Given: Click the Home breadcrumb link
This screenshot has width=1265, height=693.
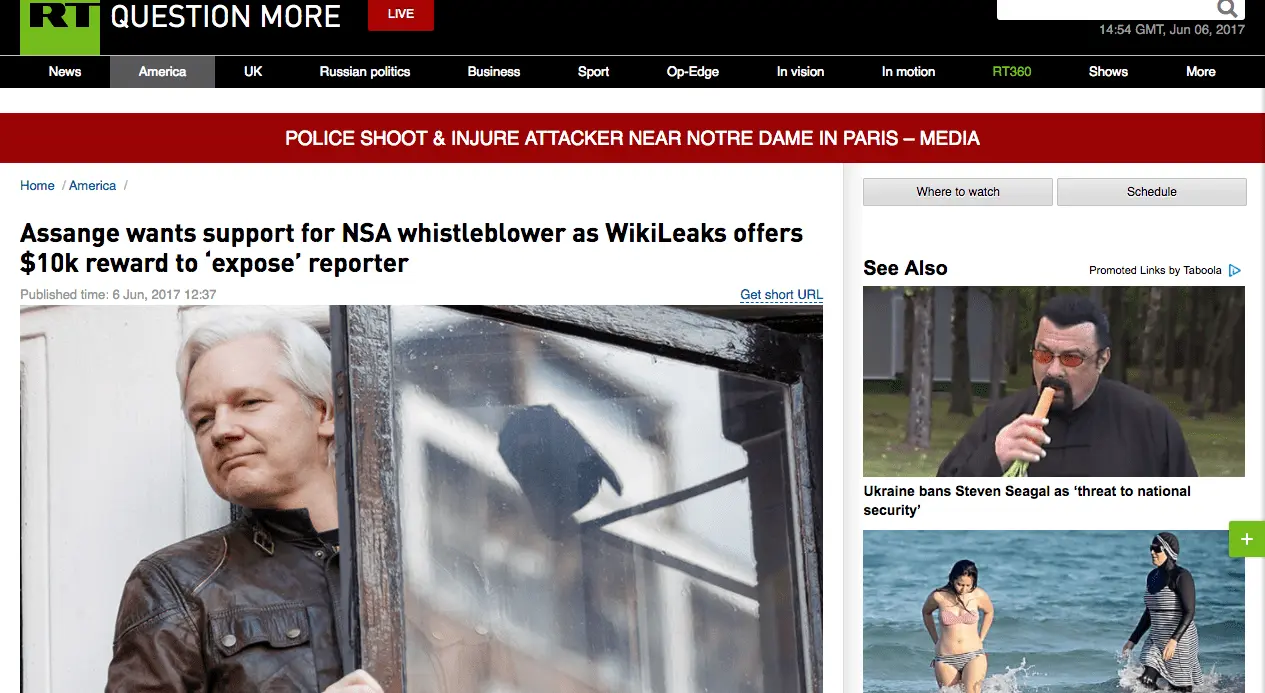Looking at the screenshot, I should [38, 186].
